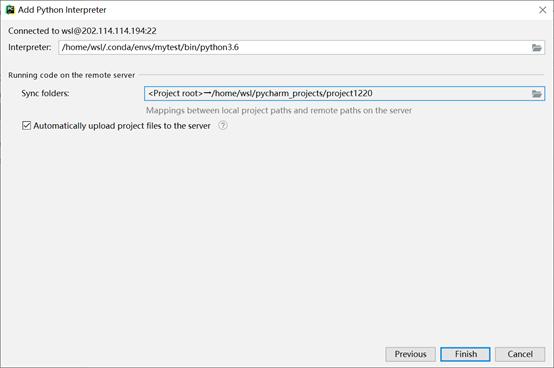Click the Interpreter: label
Viewport: 554px width, 368px height.
[x=30, y=47]
